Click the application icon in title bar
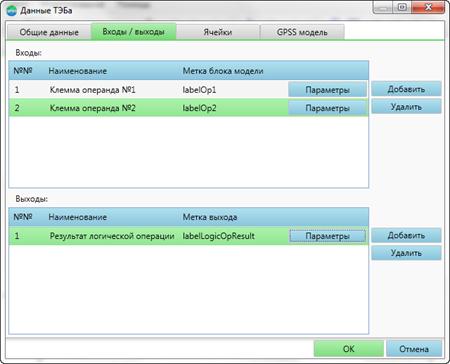450x364 pixels. click(12, 11)
